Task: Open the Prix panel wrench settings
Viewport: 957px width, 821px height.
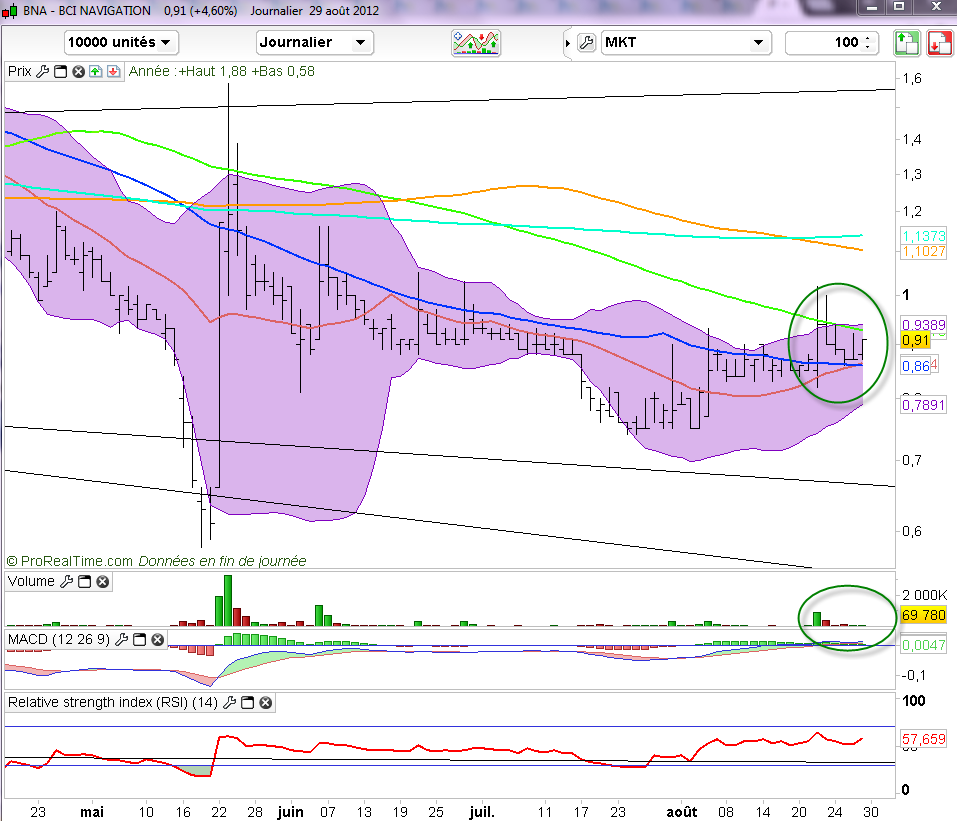Action: 43,72
